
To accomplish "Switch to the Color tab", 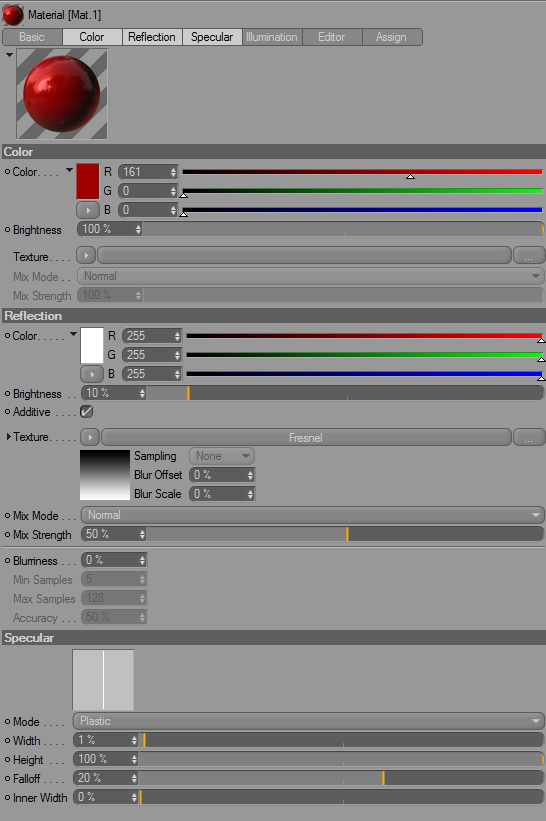I will 92,37.
